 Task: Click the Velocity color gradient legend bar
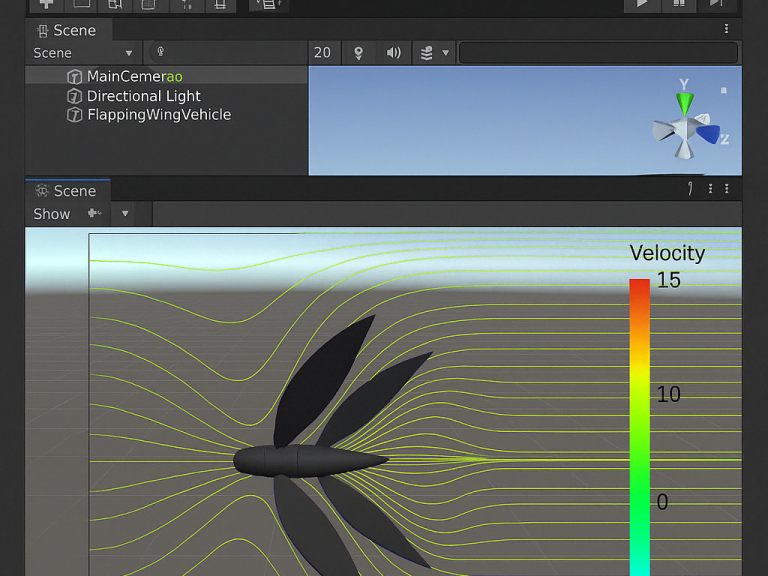tap(640, 427)
